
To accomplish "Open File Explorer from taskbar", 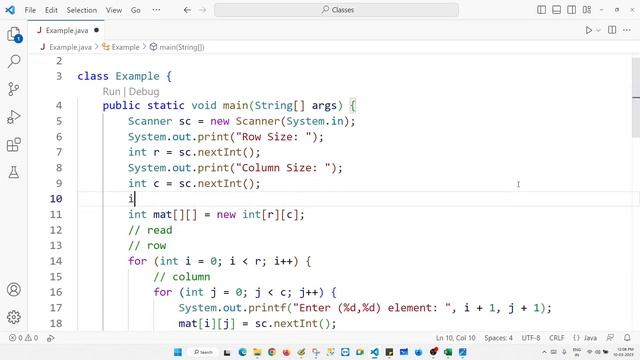I will point(257,352).
